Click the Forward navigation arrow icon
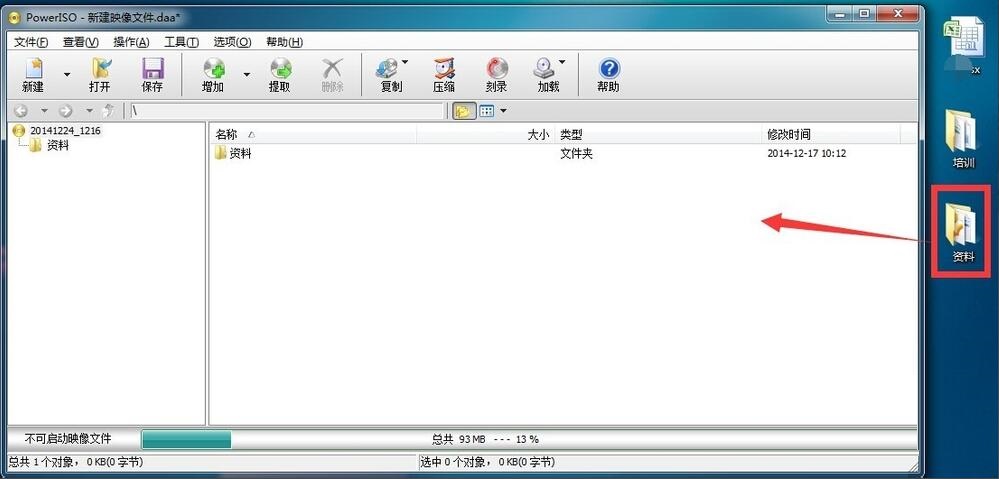This screenshot has width=999, height=479. [66, 111]
